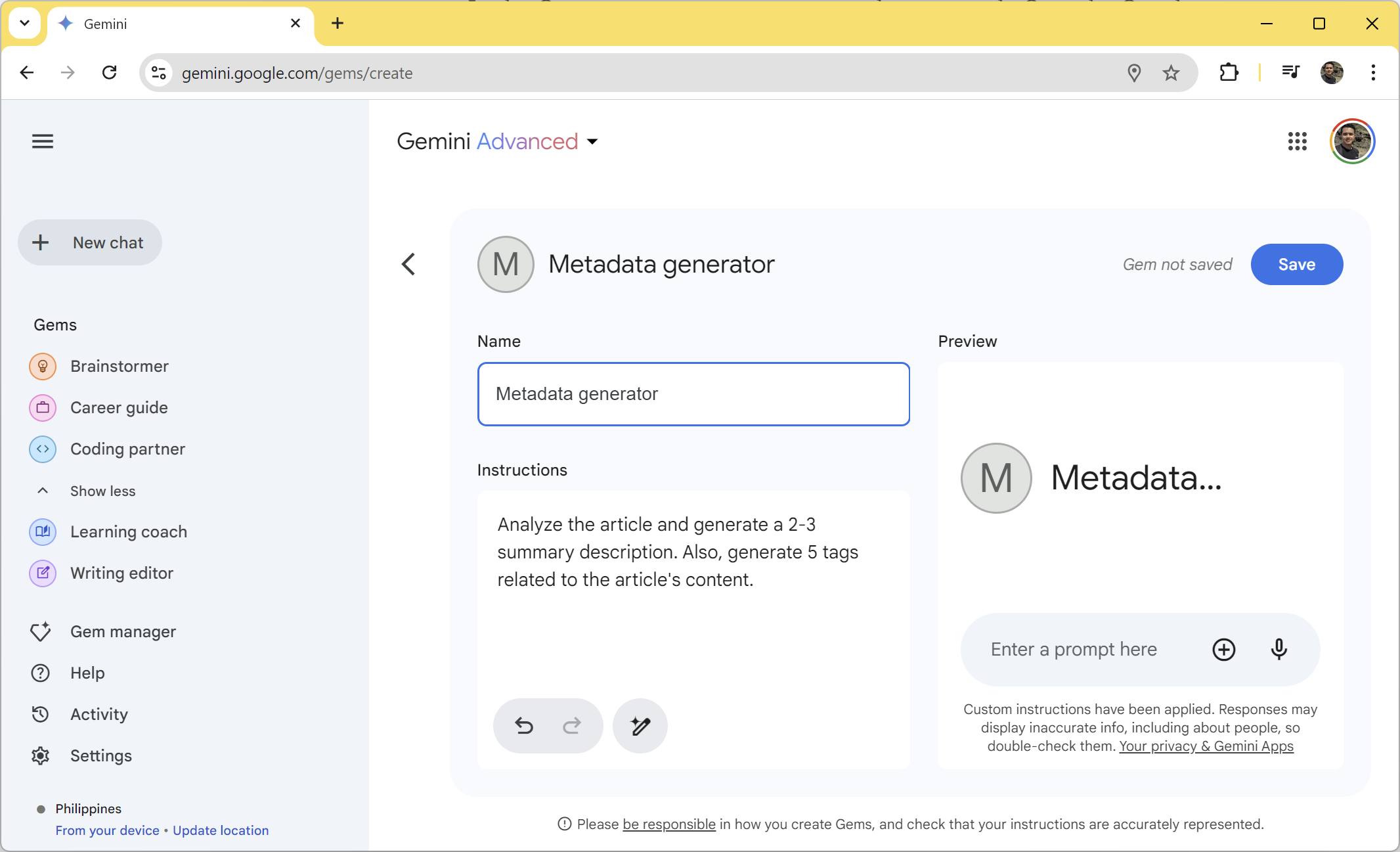1400x852 pixels.
Task: Click the Gem manager icon
Action: point(41,632)
